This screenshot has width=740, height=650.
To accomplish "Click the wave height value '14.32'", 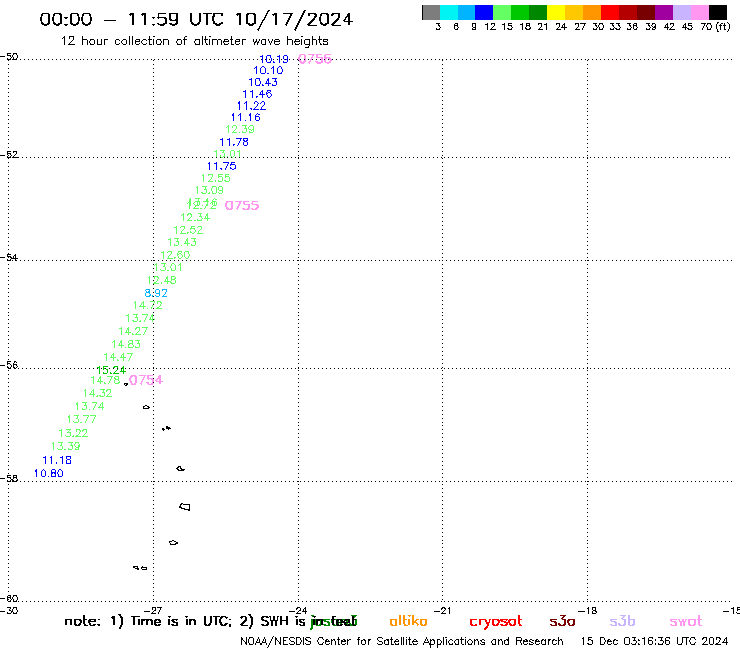I will pos(97,393).
